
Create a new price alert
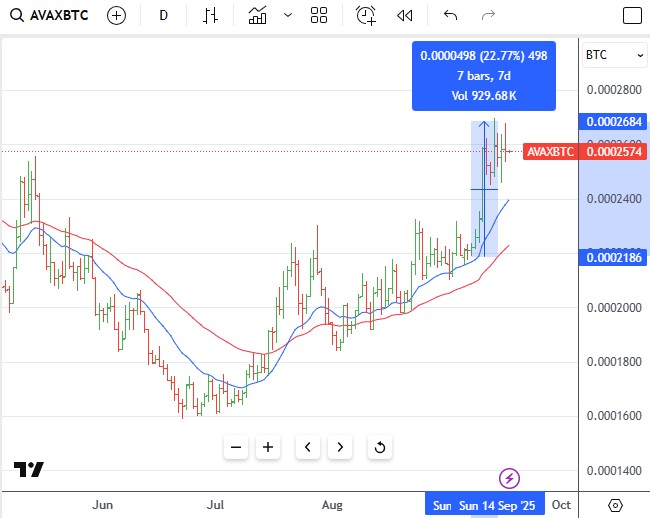(366, 16)
